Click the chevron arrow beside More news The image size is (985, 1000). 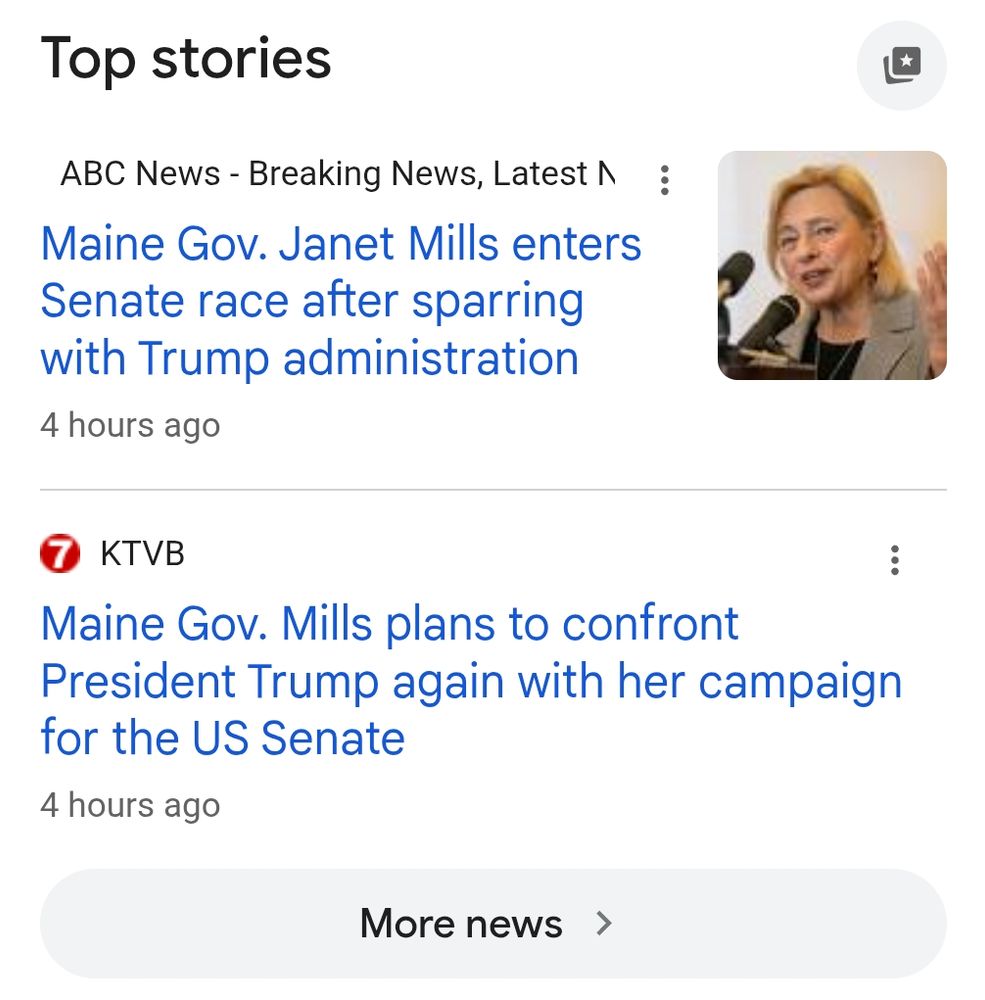click(603, 923)
